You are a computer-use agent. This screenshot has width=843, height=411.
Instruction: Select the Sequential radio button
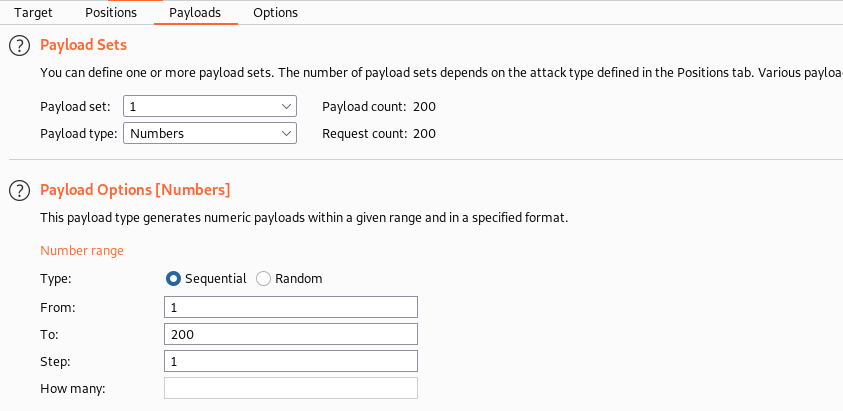pyautogui.click(x=174, y=279)
